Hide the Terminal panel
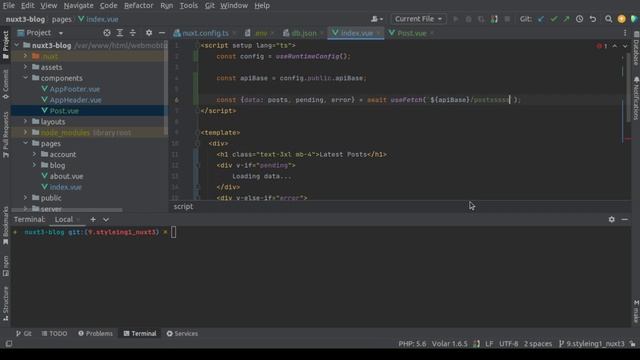Image resolution: width=640 pixels, height=360 pixels. (624, 220)
